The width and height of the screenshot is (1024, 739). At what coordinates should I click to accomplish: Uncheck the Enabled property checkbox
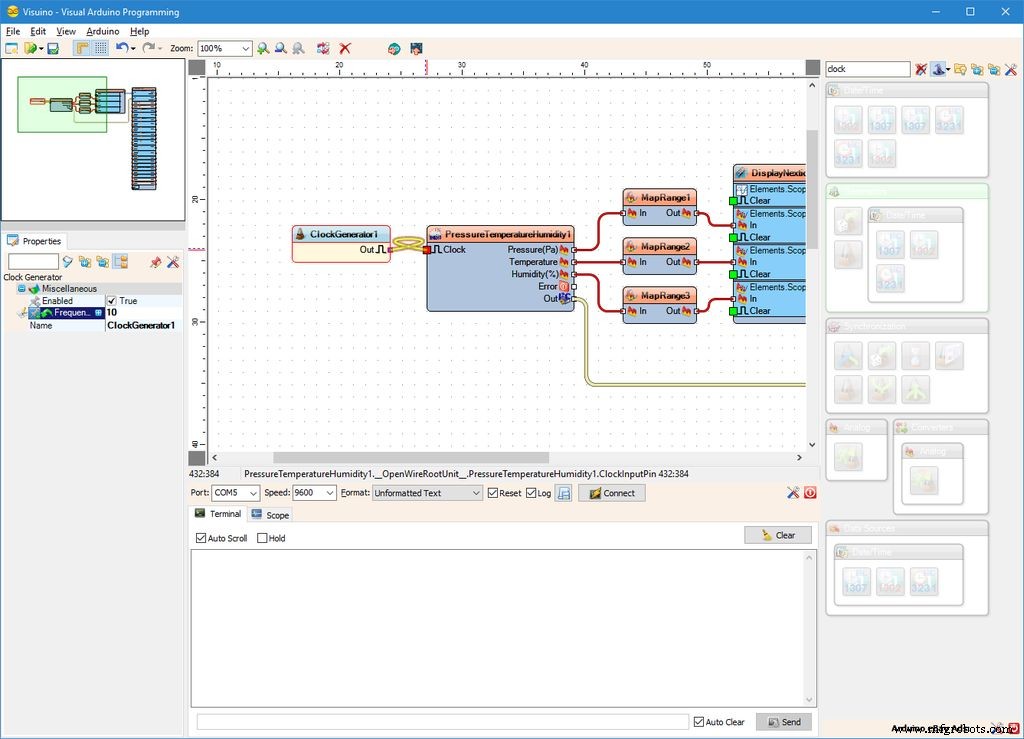pyautogui.click(x=112, y=301)
